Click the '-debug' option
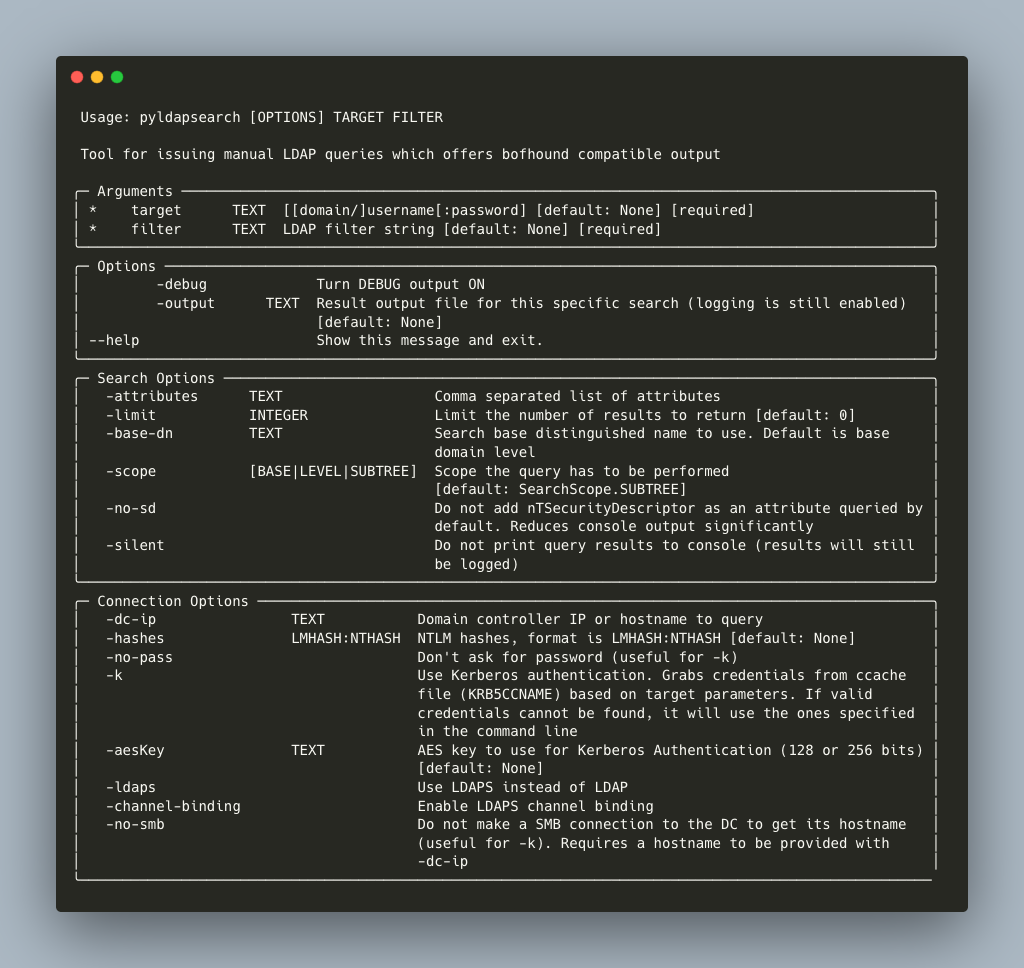 pos(182,285)
